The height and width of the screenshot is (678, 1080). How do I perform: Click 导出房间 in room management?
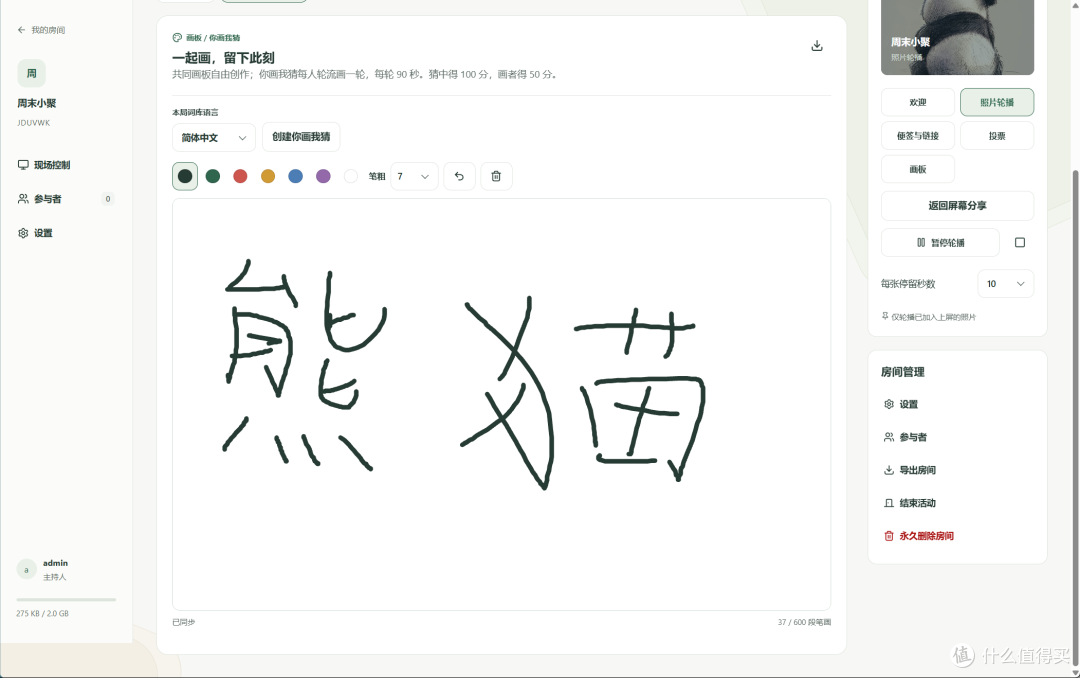point(917,470)
